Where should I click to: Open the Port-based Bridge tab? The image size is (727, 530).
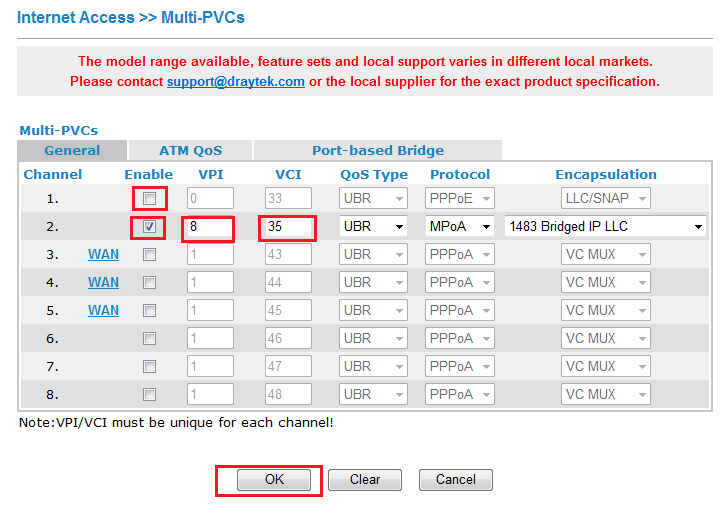(377, 151)
